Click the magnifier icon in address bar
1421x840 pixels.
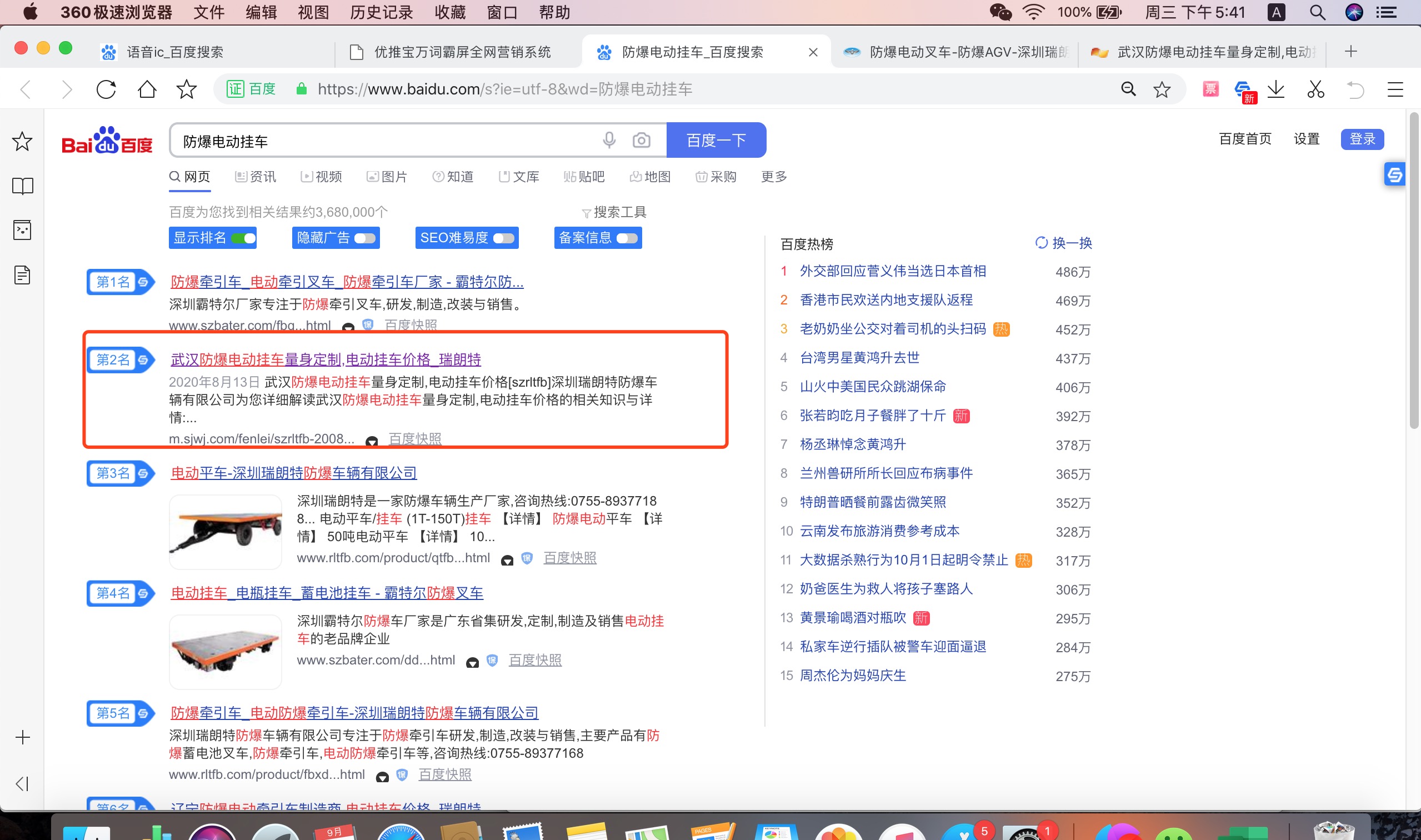pos(1128,89)
